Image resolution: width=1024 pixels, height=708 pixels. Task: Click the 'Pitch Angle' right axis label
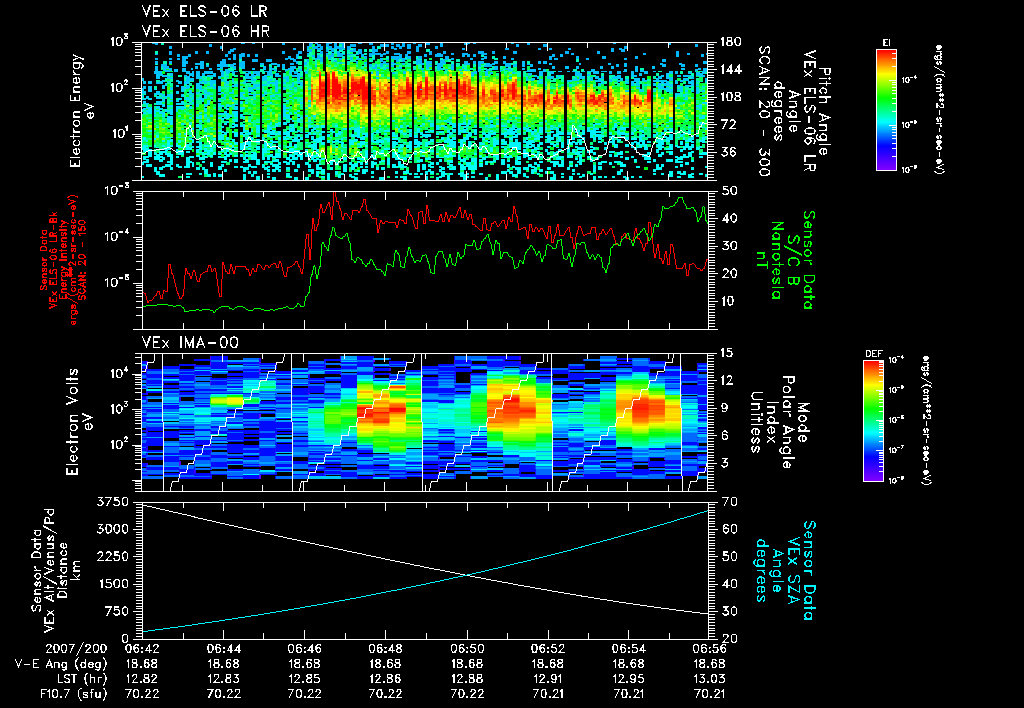pyautogui.click(x=824, y=112)
